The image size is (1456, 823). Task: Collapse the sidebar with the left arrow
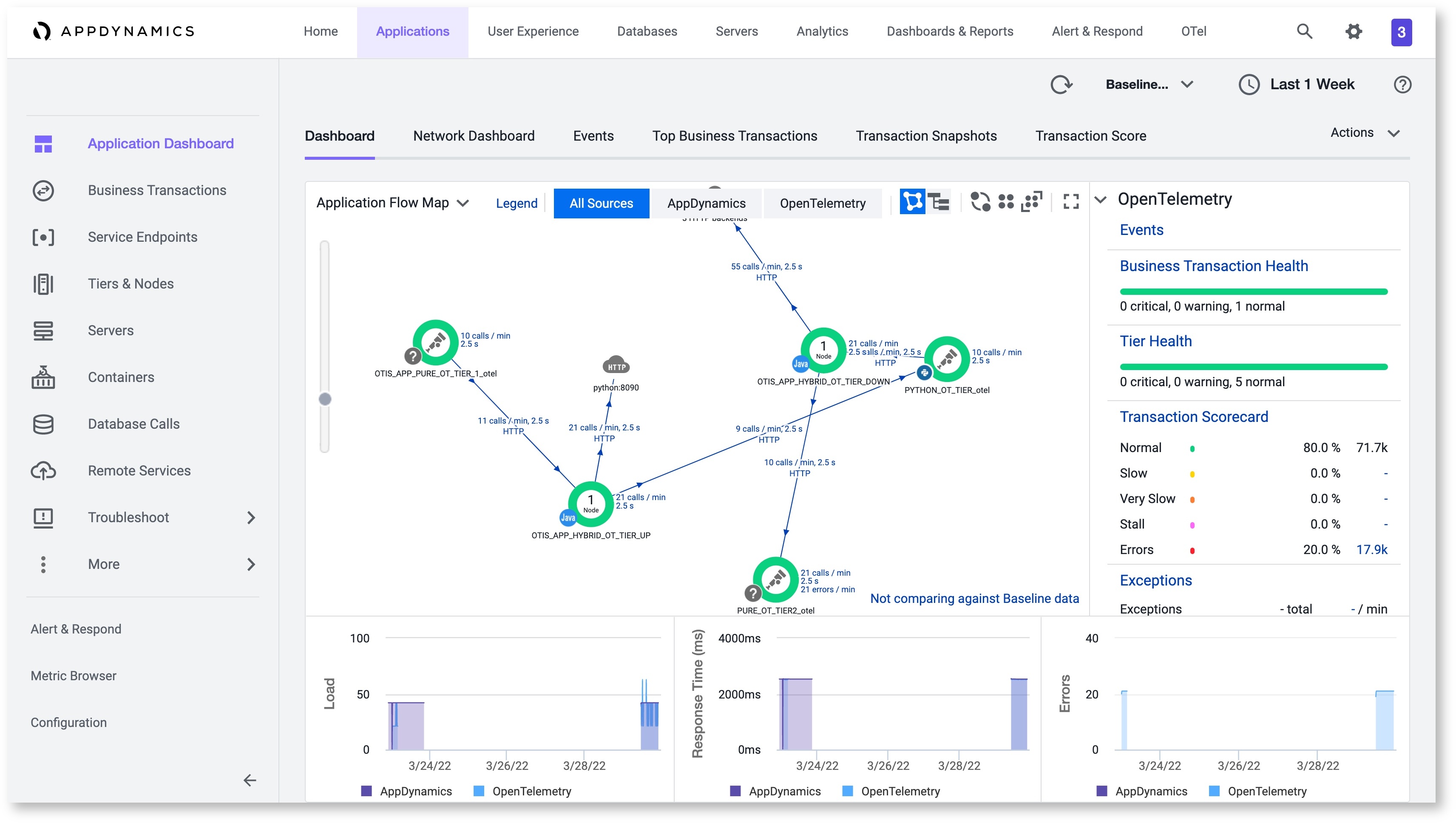[x=250, y=780]
